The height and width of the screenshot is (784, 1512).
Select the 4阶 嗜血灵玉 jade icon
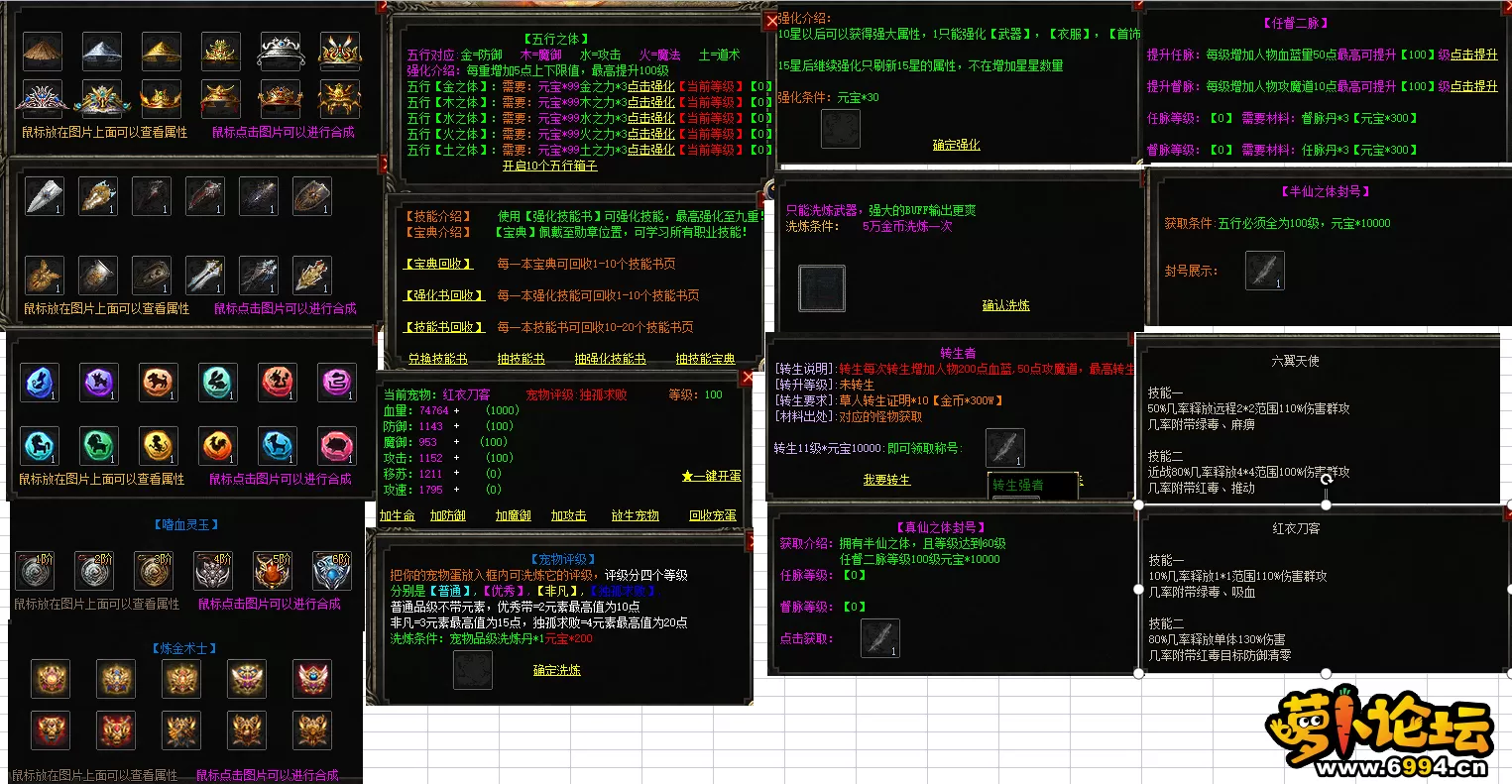pos(213,571)
